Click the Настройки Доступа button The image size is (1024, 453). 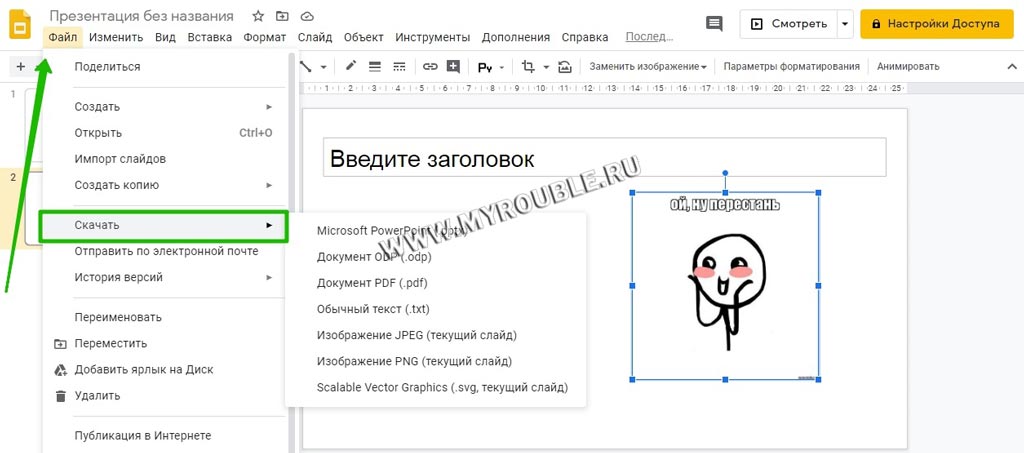929,23
